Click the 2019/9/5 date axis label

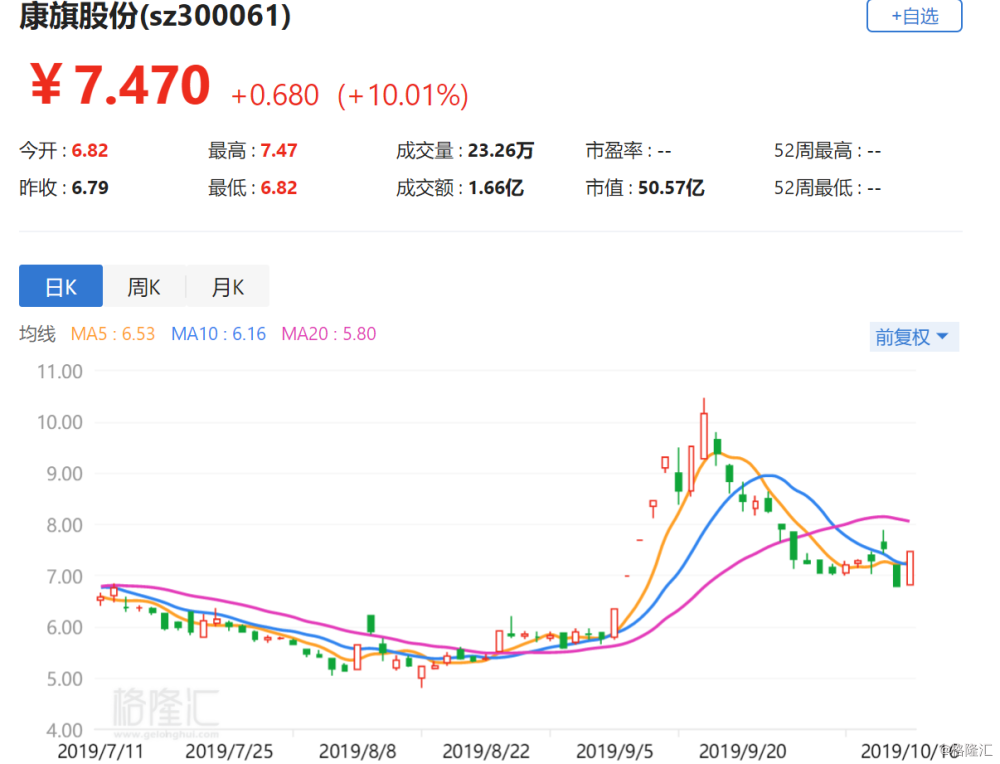(x=614, y=751)
